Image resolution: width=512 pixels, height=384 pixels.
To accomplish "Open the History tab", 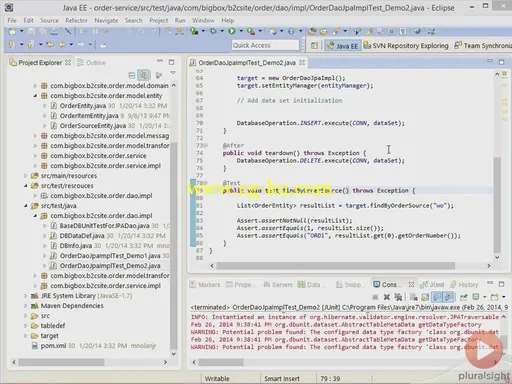I will click(464, 285).
